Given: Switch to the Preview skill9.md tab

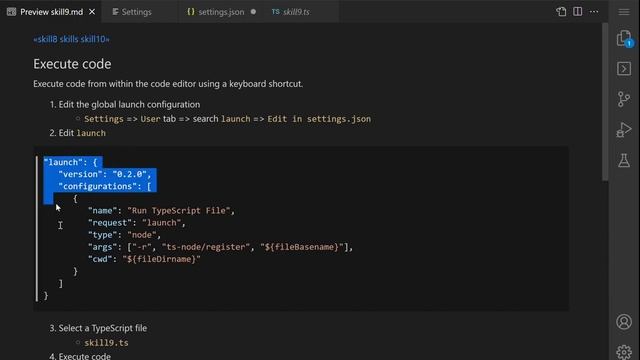Looking at the screenshot, I should (x=51, y=12).
